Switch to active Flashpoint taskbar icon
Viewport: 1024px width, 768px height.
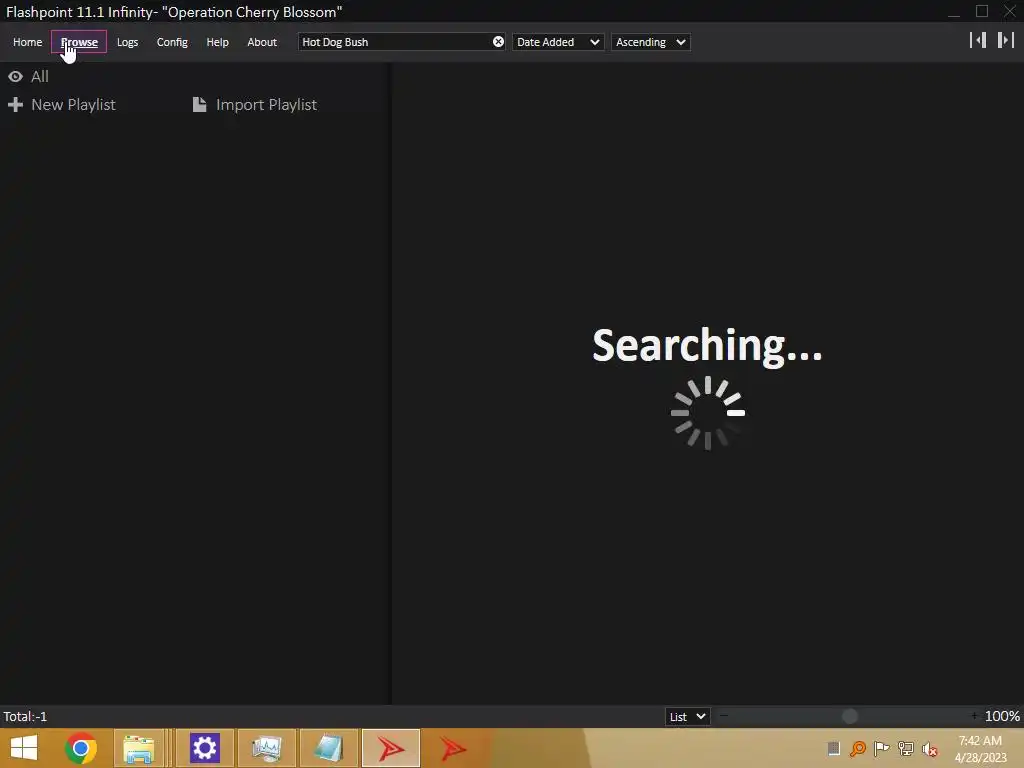tap(391, 748)
